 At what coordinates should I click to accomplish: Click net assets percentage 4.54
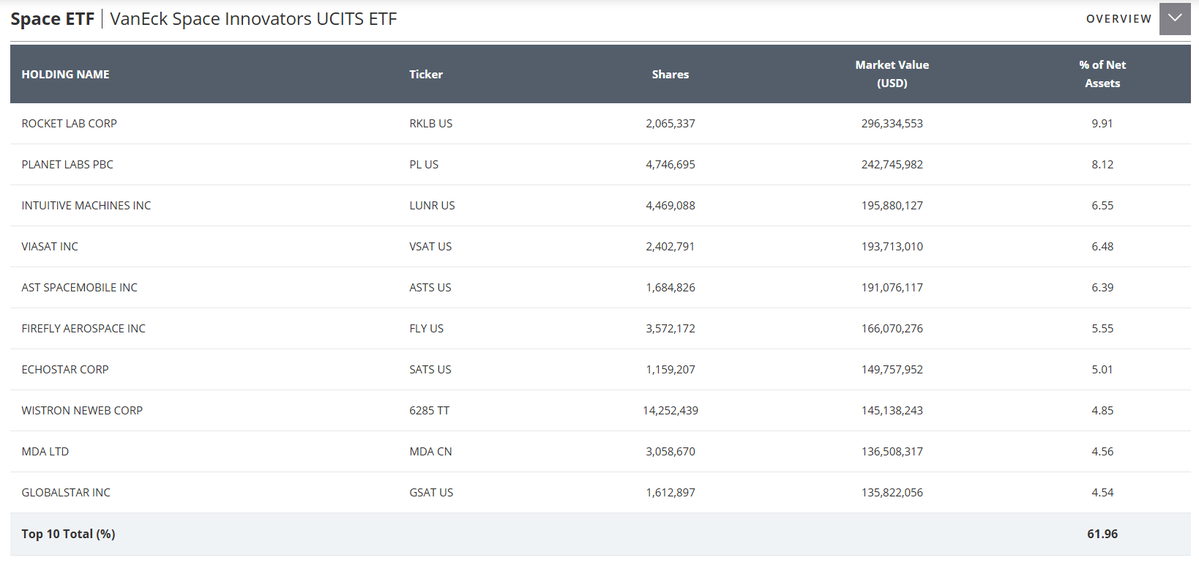(x=1102, y=493)
